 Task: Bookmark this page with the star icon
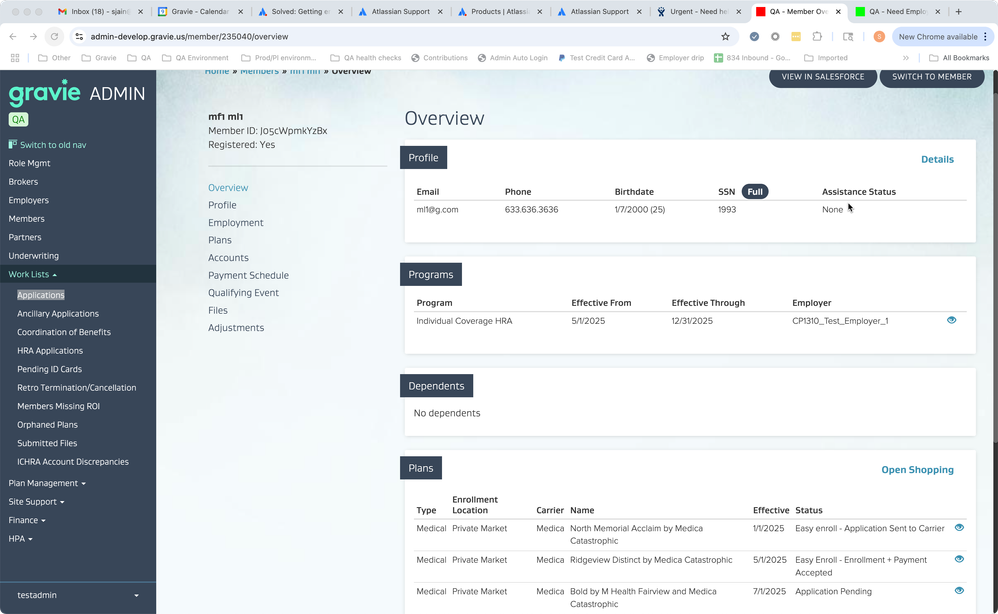pos(725,37)
